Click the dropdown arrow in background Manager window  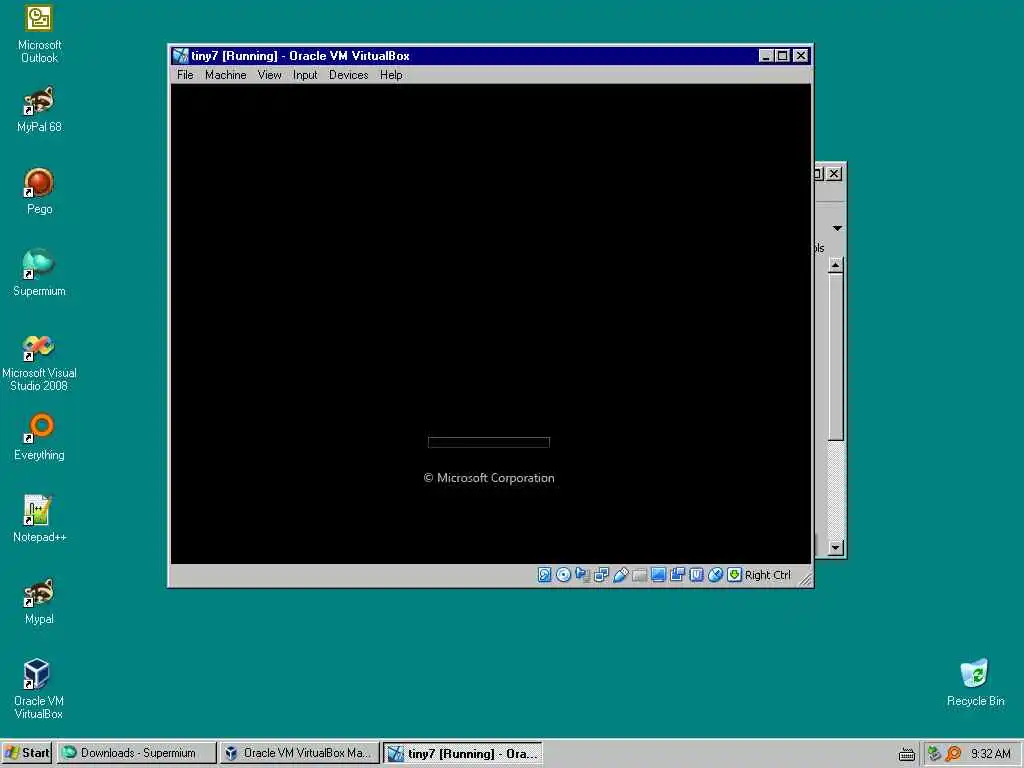pyautogui.click(x=837, y=228)
